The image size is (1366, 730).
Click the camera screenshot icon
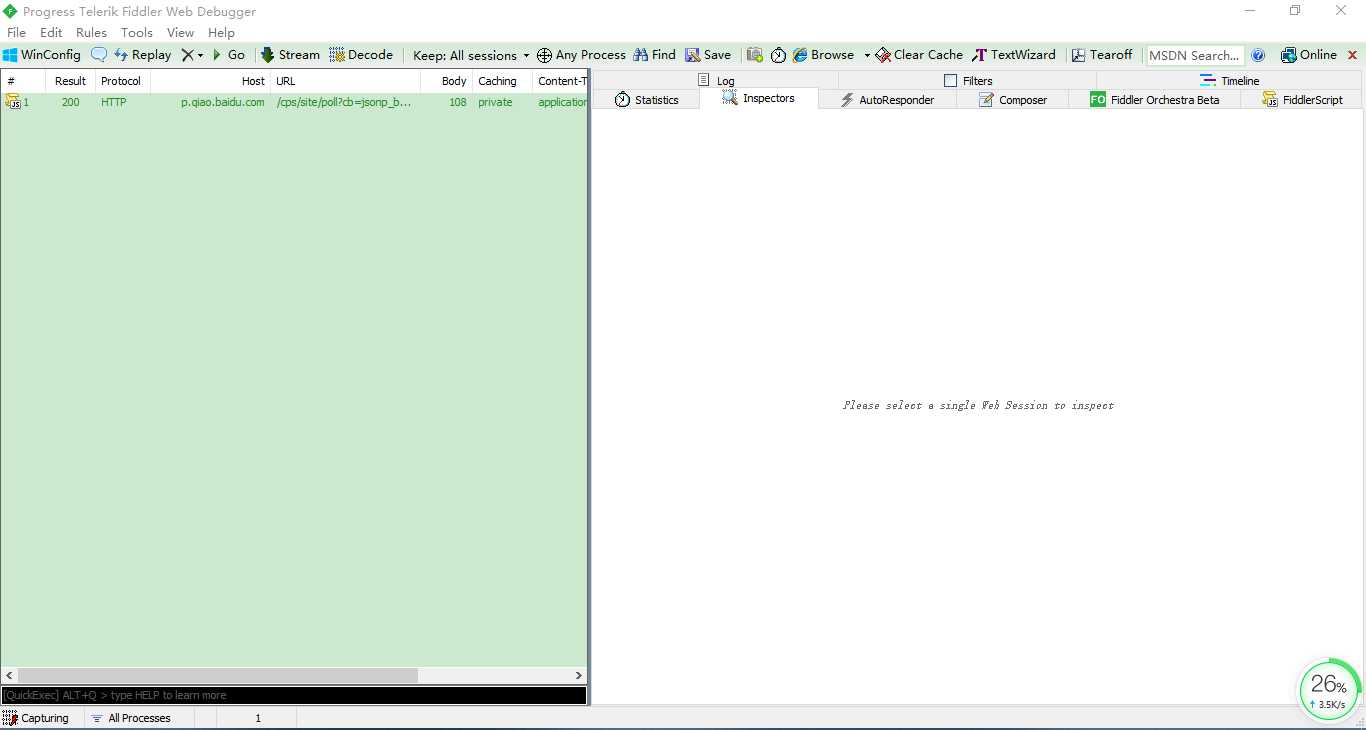pyautogui.click(x=755, y=55)
